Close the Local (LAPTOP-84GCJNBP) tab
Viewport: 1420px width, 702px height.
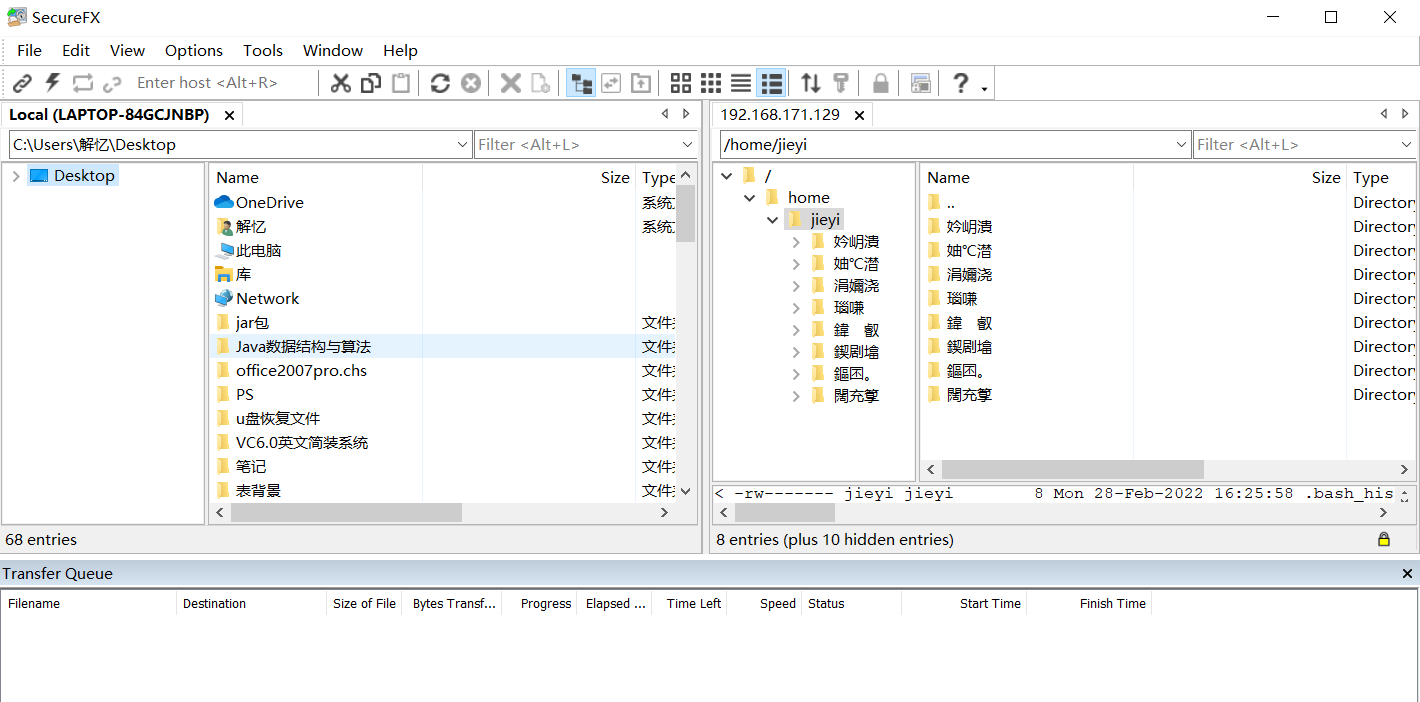(x=229, y=115)
